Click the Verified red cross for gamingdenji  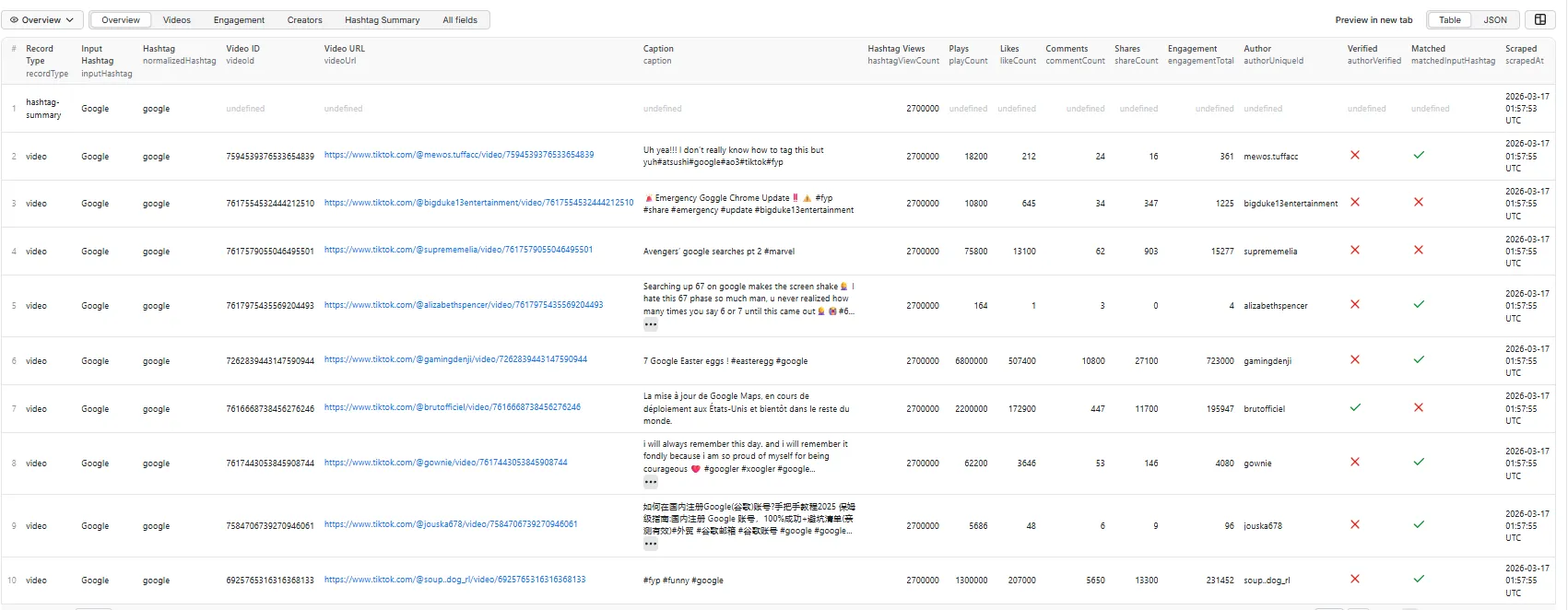point(1355,359)
